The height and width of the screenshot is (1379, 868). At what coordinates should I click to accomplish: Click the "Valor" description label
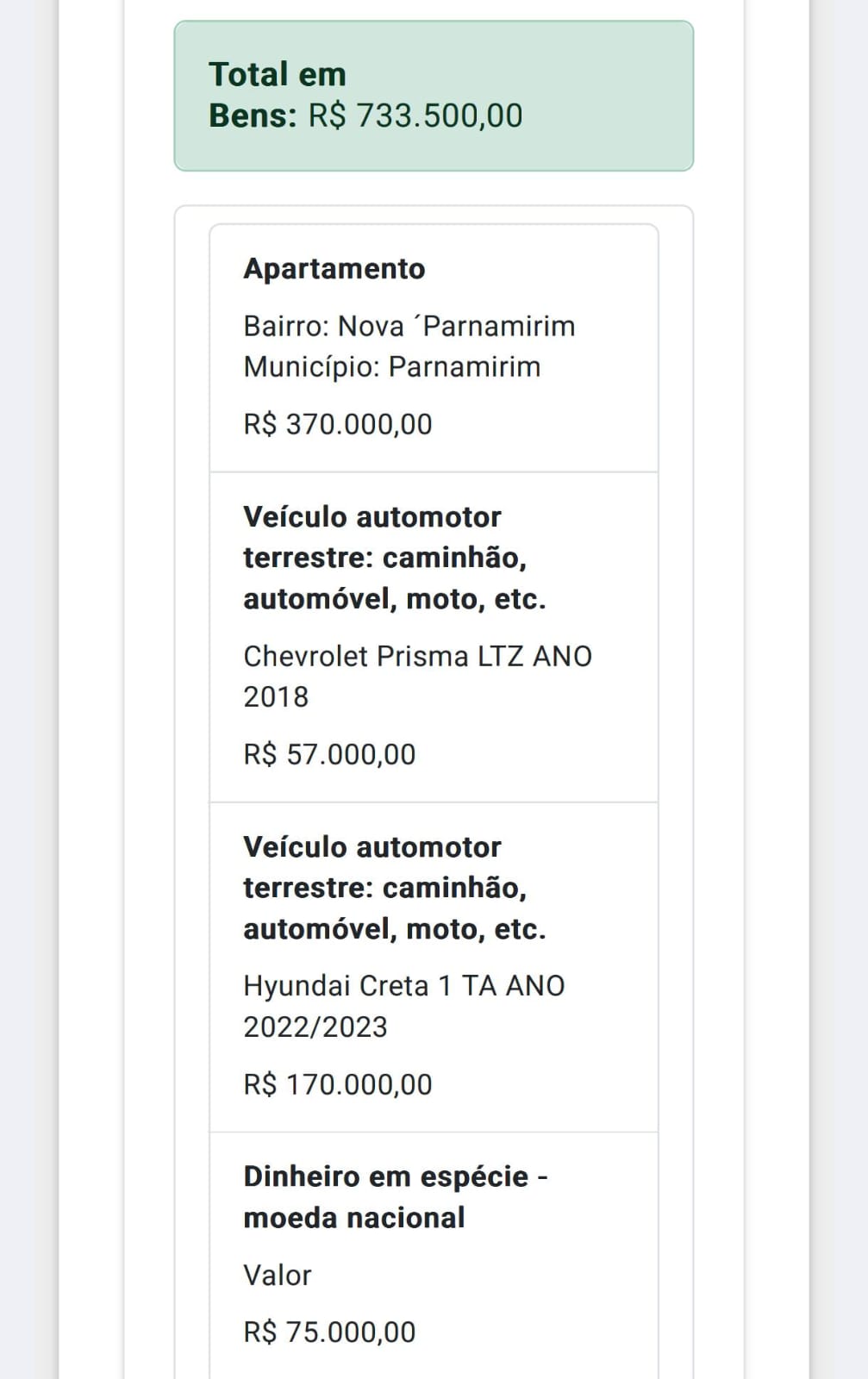pyautogui.click(x=277, y=1275)
